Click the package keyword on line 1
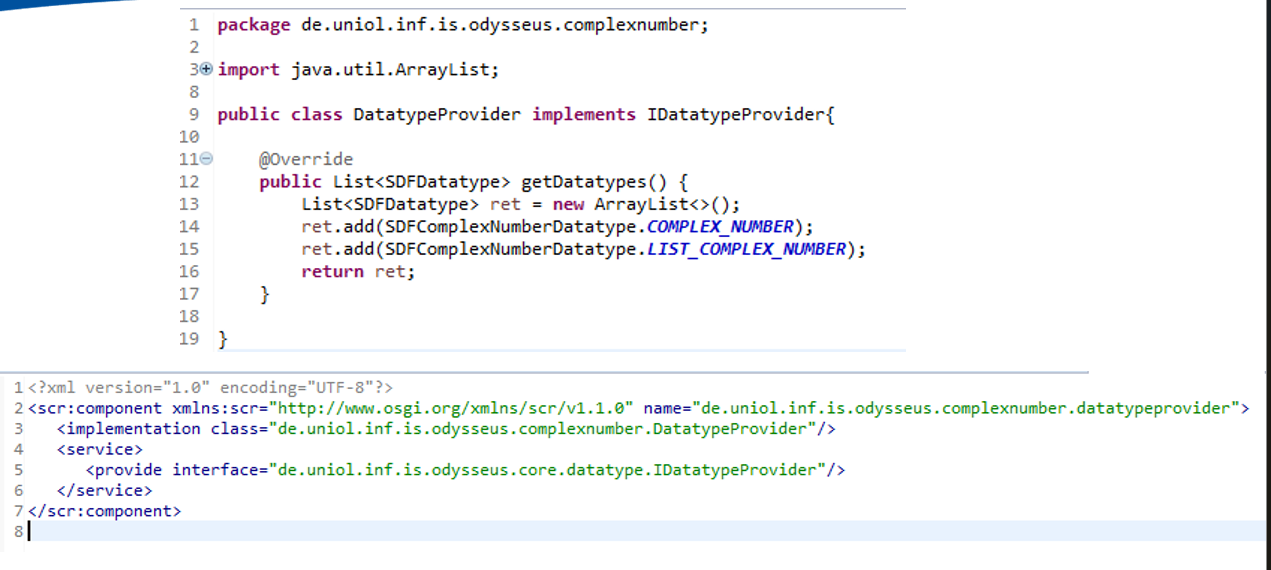1271x570 pixels. pos(253,25)
